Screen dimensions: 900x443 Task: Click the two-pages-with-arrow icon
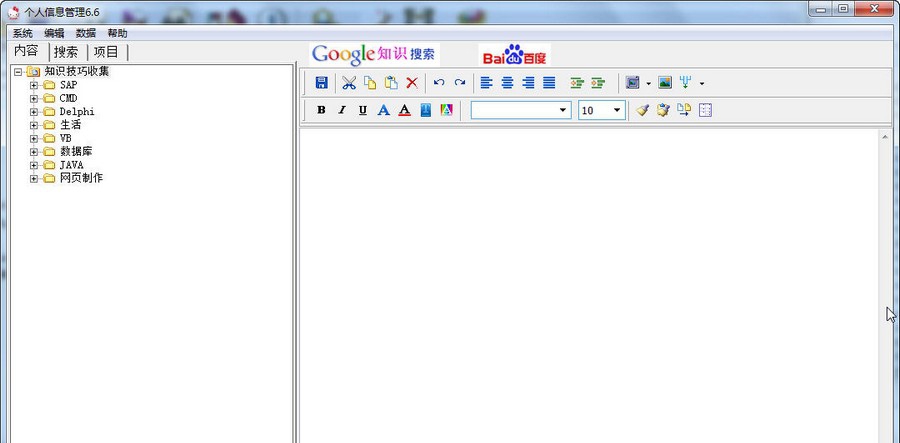pos(684,110)
